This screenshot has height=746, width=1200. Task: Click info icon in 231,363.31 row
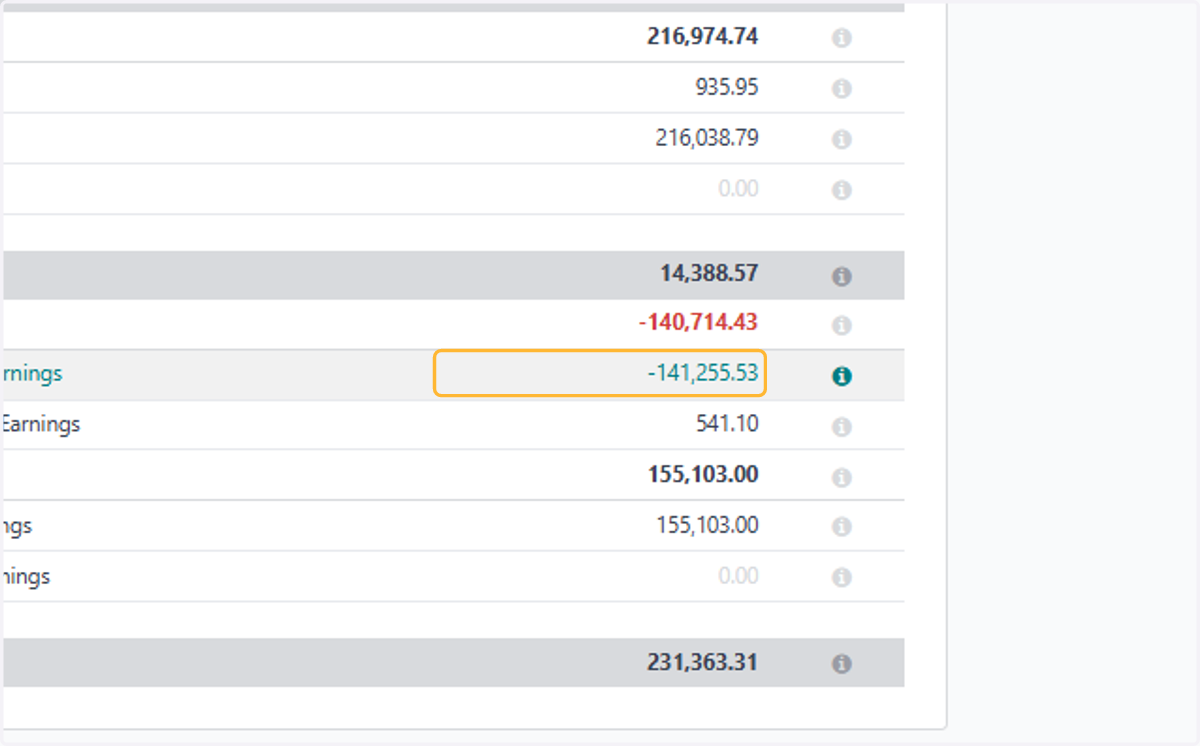point(842,664)
